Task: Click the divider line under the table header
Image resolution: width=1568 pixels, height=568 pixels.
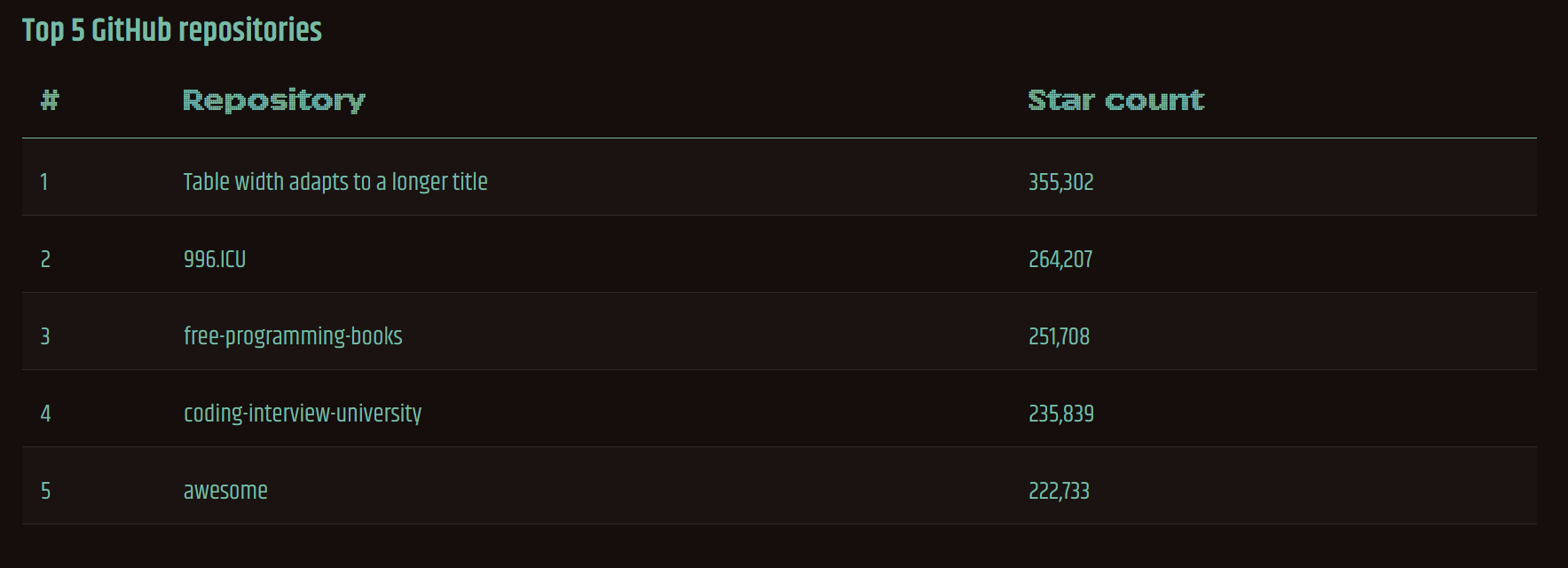Action: point(779,138)
